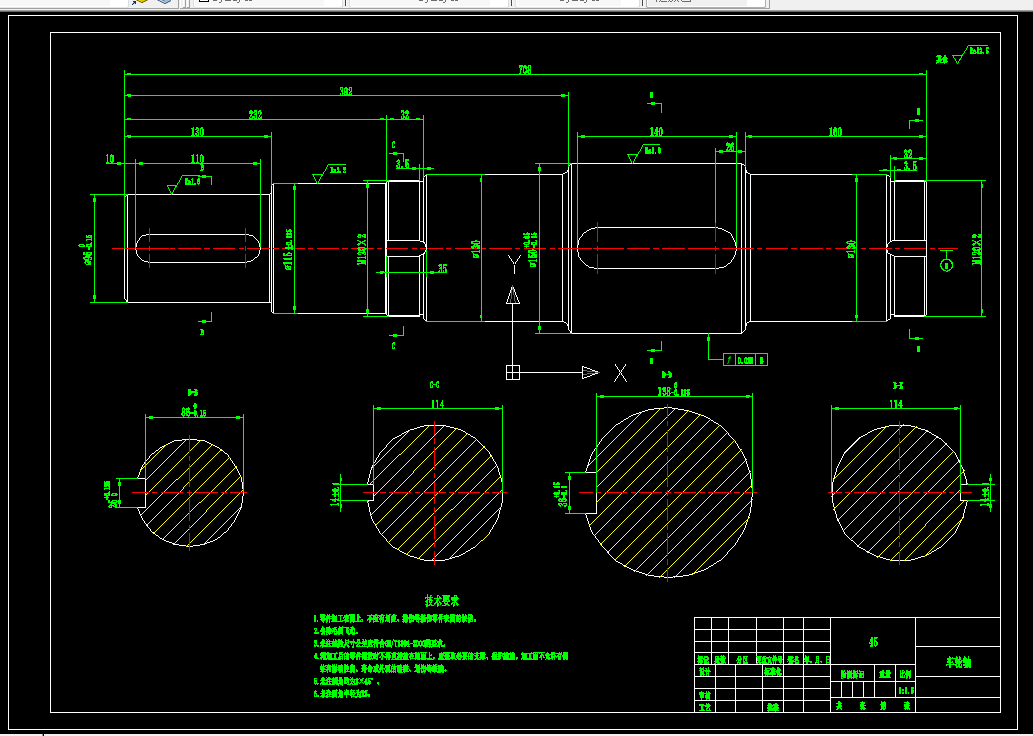Select the 130 dimension text
Screen dimensions: 1033x736
coord(198,132)
